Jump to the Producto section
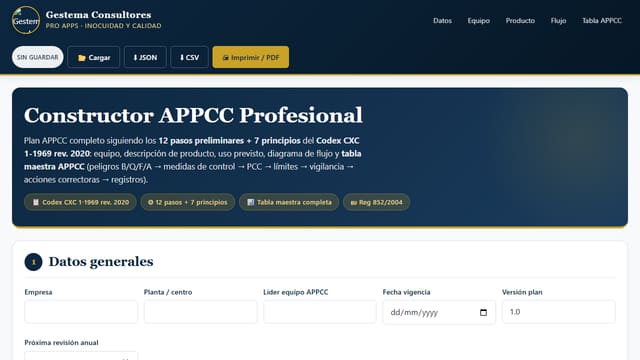 pos(520,20)
